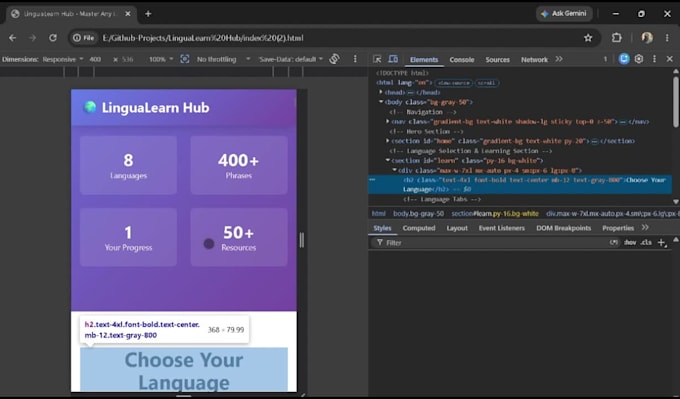Click the html breadcrumb item

(379, 214)
